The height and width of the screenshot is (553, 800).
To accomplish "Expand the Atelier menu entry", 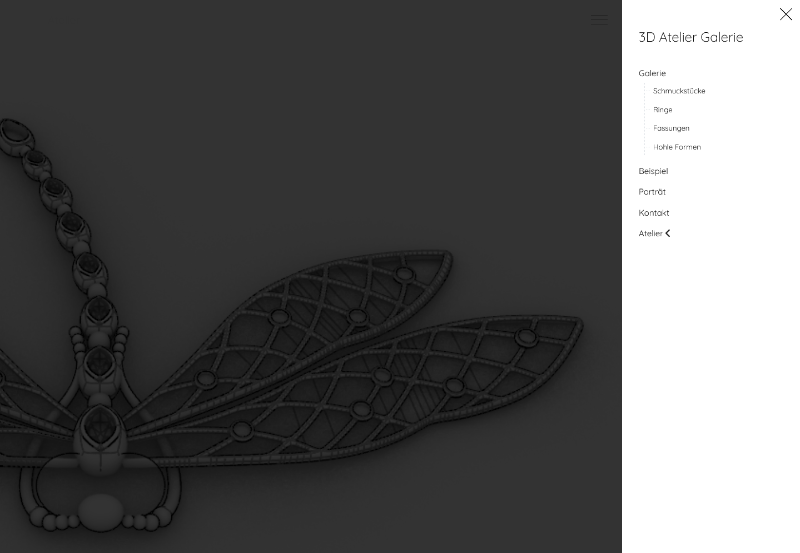I will 650,234.
